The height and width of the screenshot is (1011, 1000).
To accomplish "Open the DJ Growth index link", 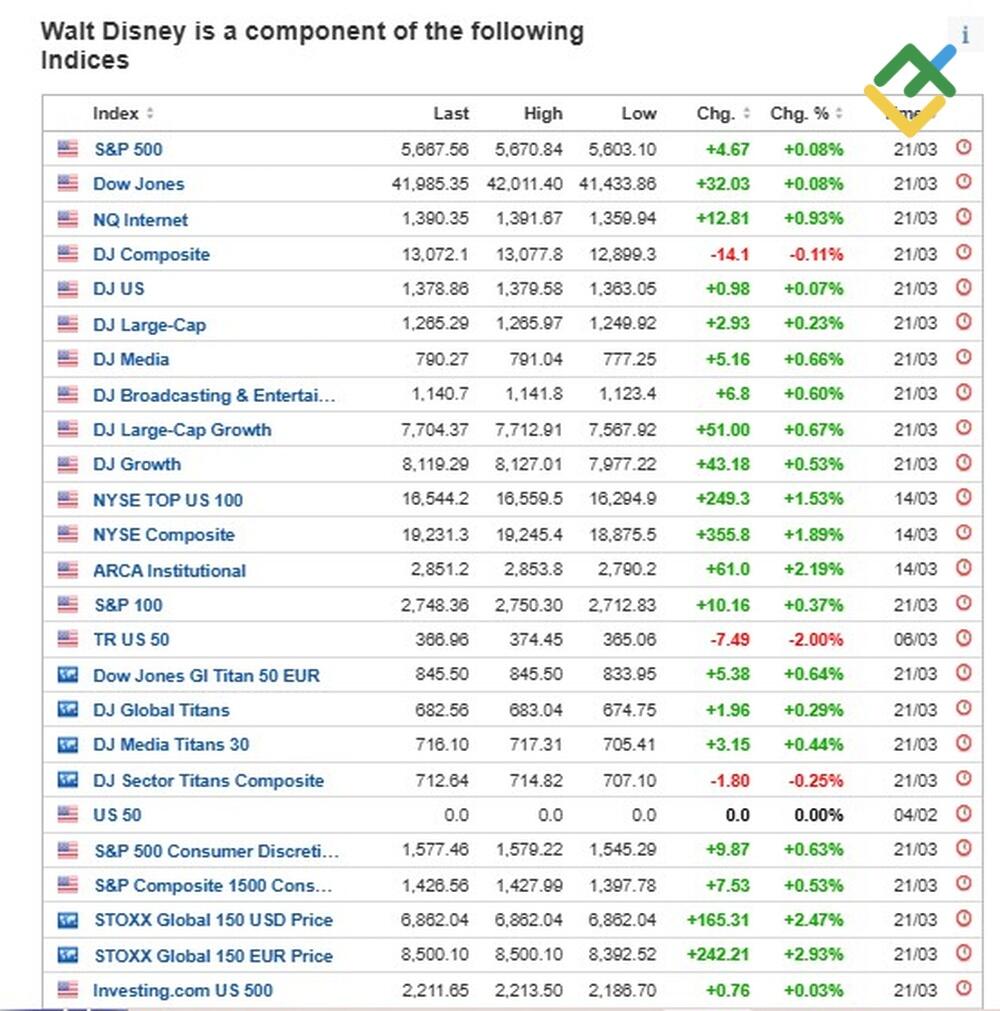I will click(x=137, y=464).
